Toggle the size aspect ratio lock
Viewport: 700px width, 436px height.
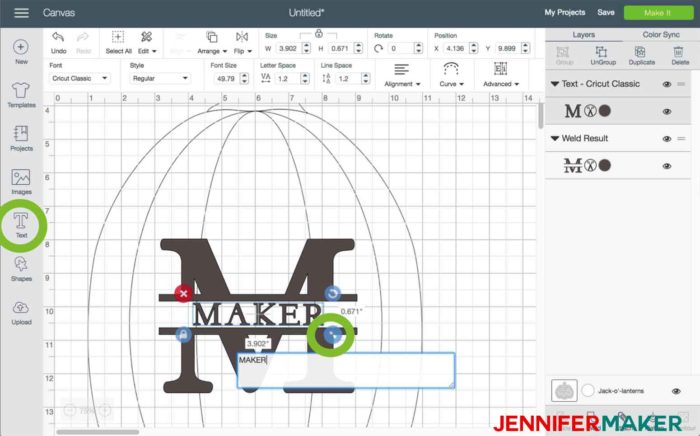pyautogui.click(x=318, y=34)
